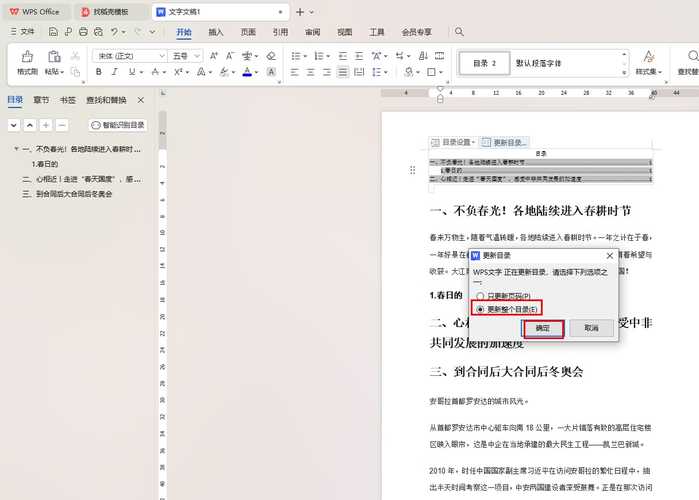Viewport: 699px width, 500px height.
Task: Click the Italic I button
Action: [x=115, y=72]
